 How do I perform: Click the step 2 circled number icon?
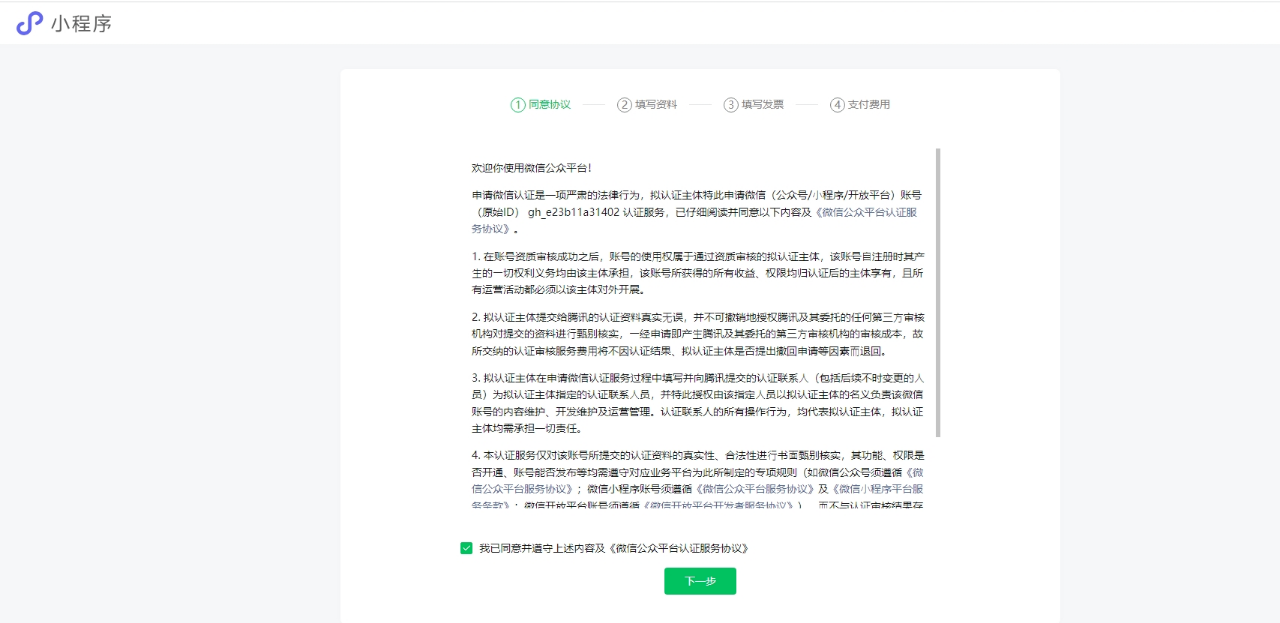624,105
